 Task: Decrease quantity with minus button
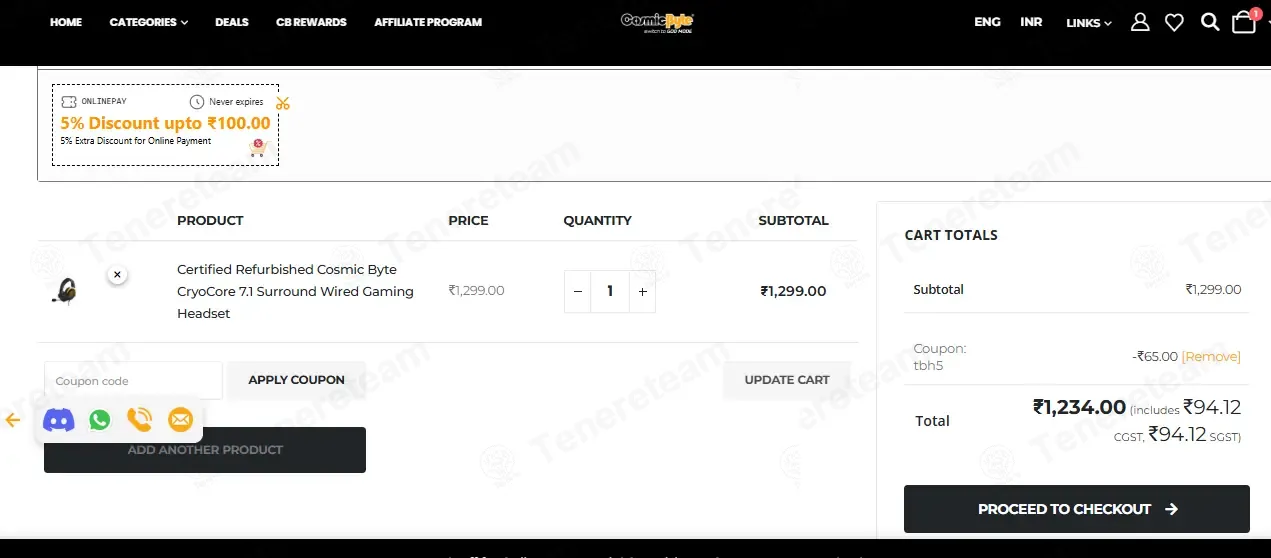[x=577, y=292]
